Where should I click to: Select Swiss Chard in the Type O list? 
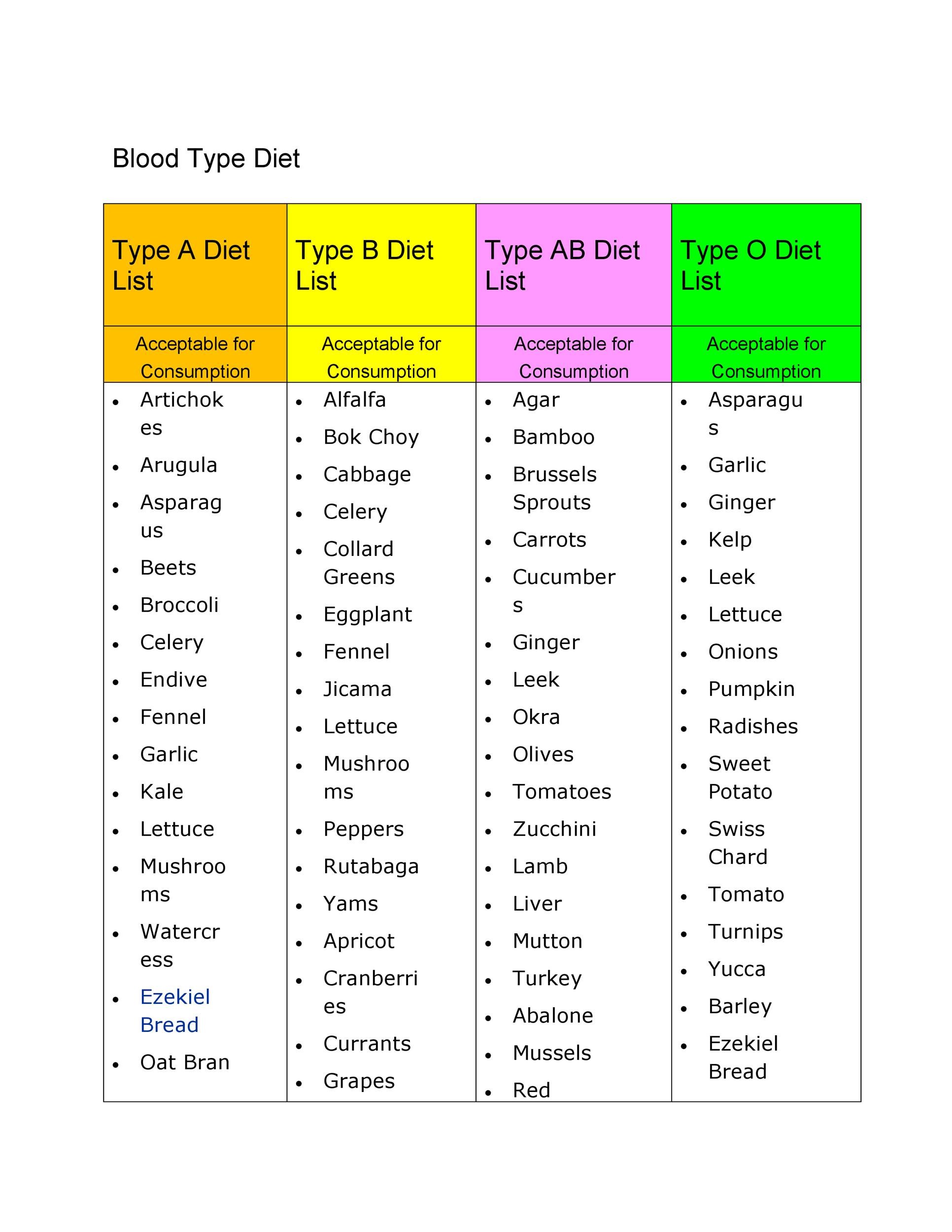pyautogui.click(x=737, y=843)
